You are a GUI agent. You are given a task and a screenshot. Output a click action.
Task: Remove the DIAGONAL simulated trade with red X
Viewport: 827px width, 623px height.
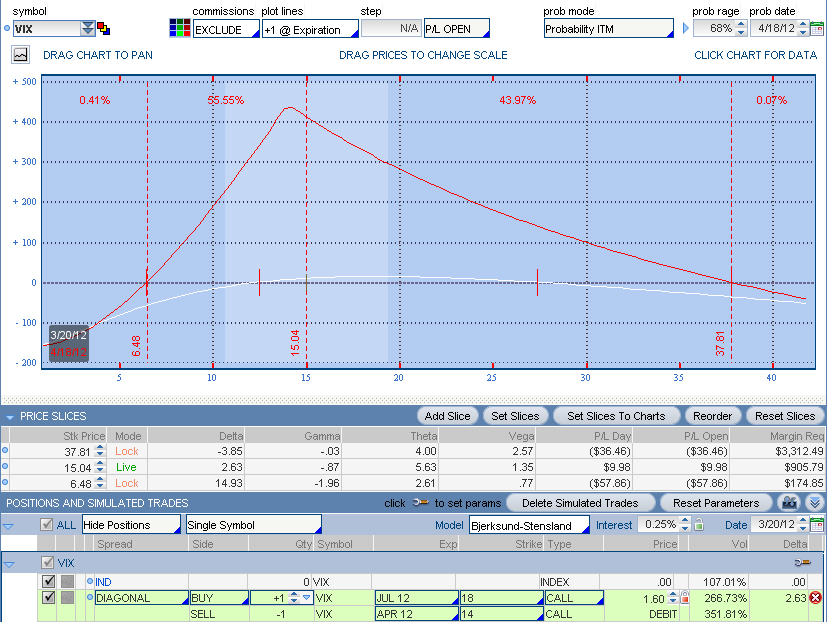tap(815, 598)
